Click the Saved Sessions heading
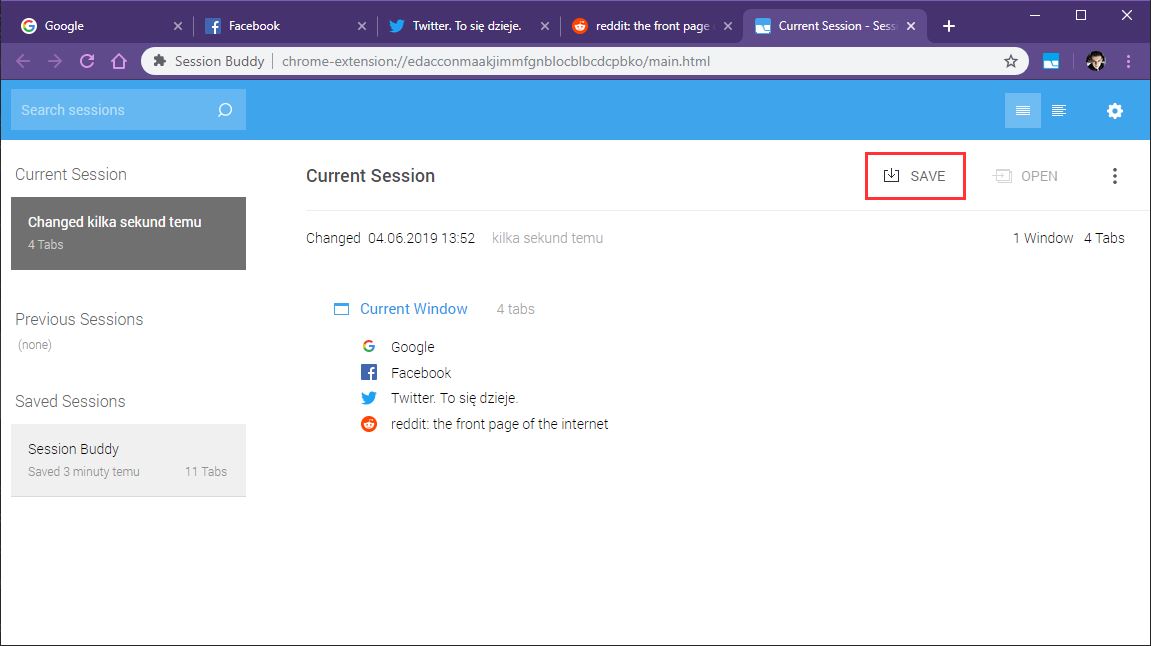This screenshot has width=1151, height=646. click(x=70, y=402)
